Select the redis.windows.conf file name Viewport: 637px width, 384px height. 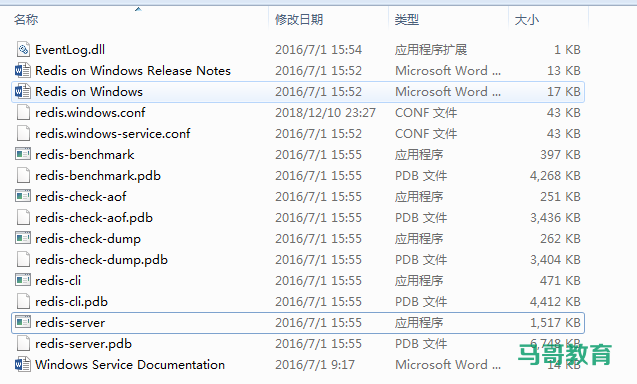click(x=90, y=113)
